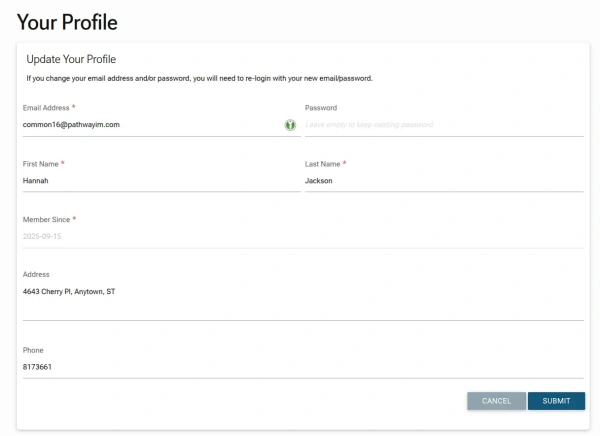Click the 'Update Your Profile' section title
Screen dimensions: 600x436
(71, 59)
